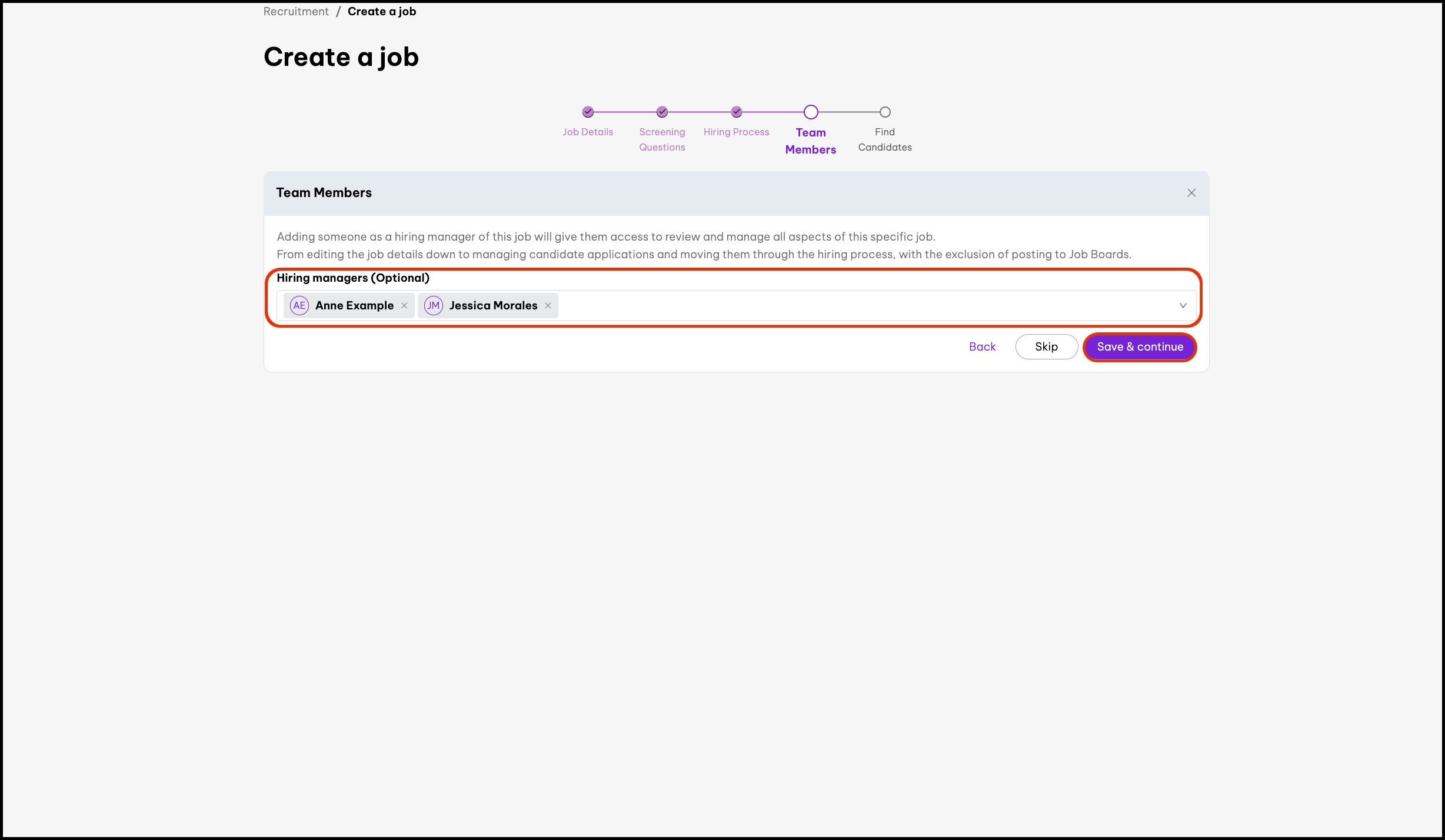
Task: Open Find Candidates step label
Action: click(885, 139)
